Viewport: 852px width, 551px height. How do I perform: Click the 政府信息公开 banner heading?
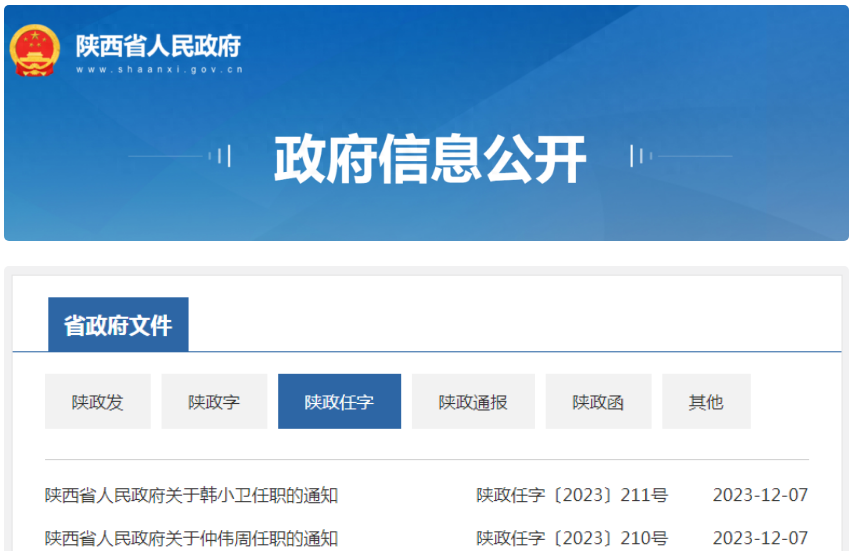coord(430,159)
